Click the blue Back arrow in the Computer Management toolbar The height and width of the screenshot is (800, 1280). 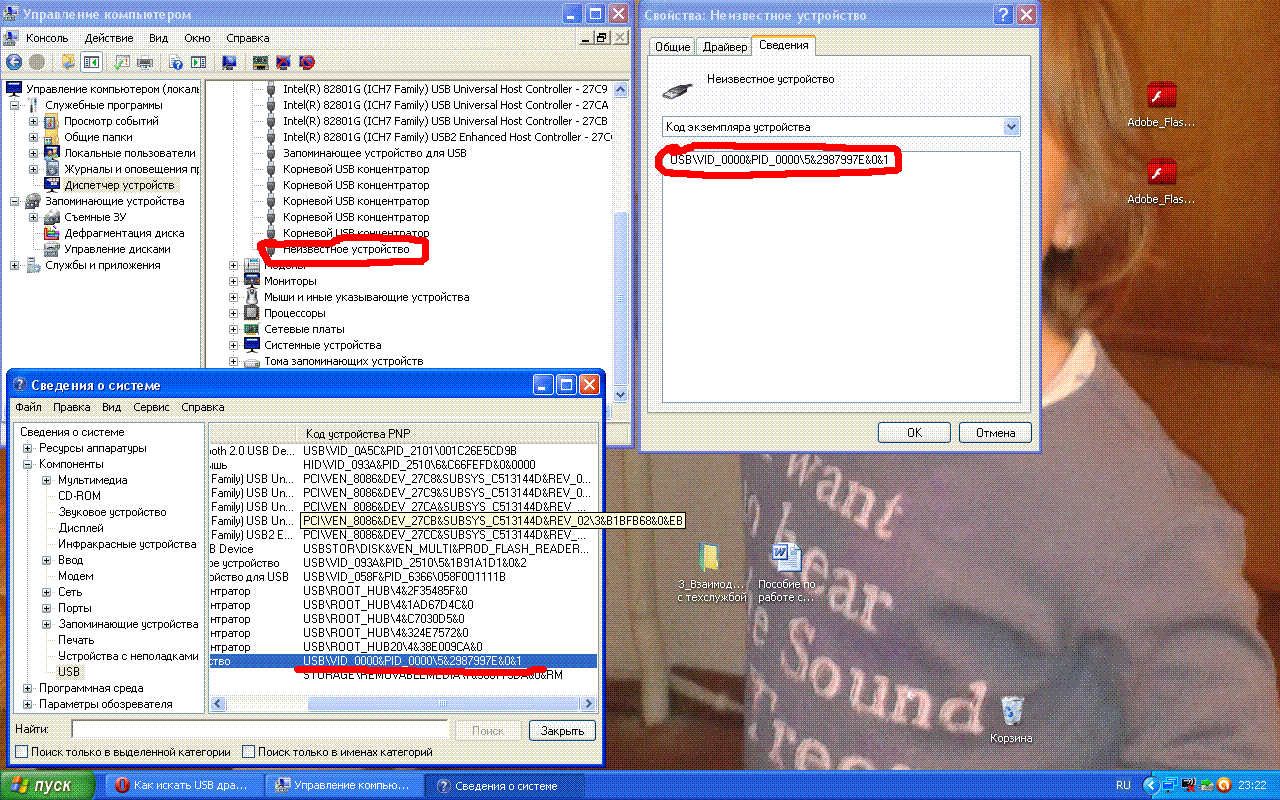coord(13,62)
